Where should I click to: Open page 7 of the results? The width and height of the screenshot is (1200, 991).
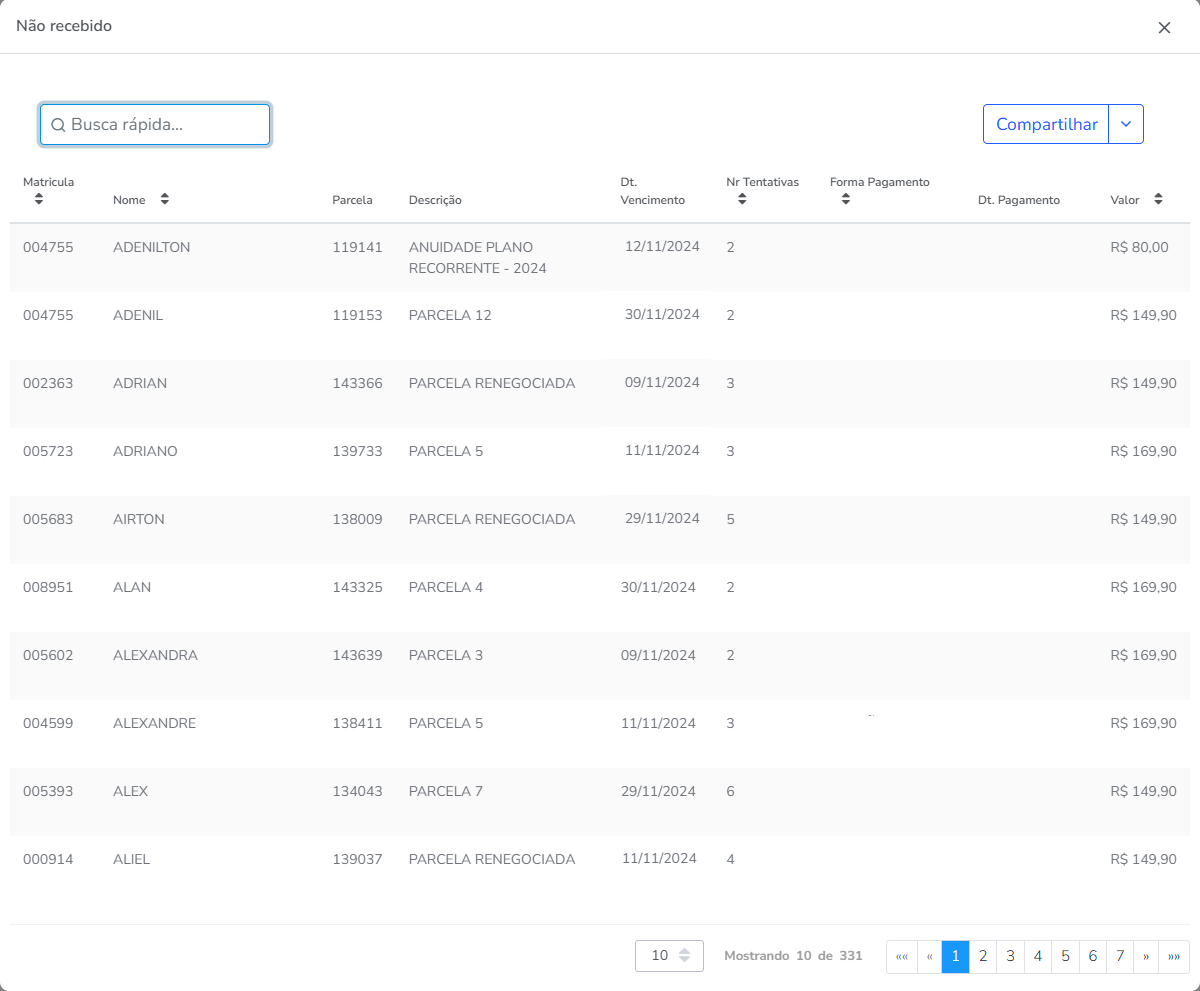pos(1120,956)
